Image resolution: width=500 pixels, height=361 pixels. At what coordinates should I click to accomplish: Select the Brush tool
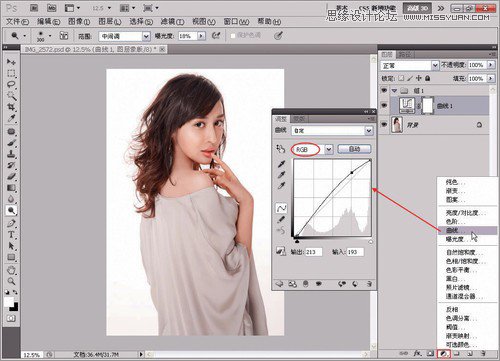pyautogui.click(x=11, y=143)
